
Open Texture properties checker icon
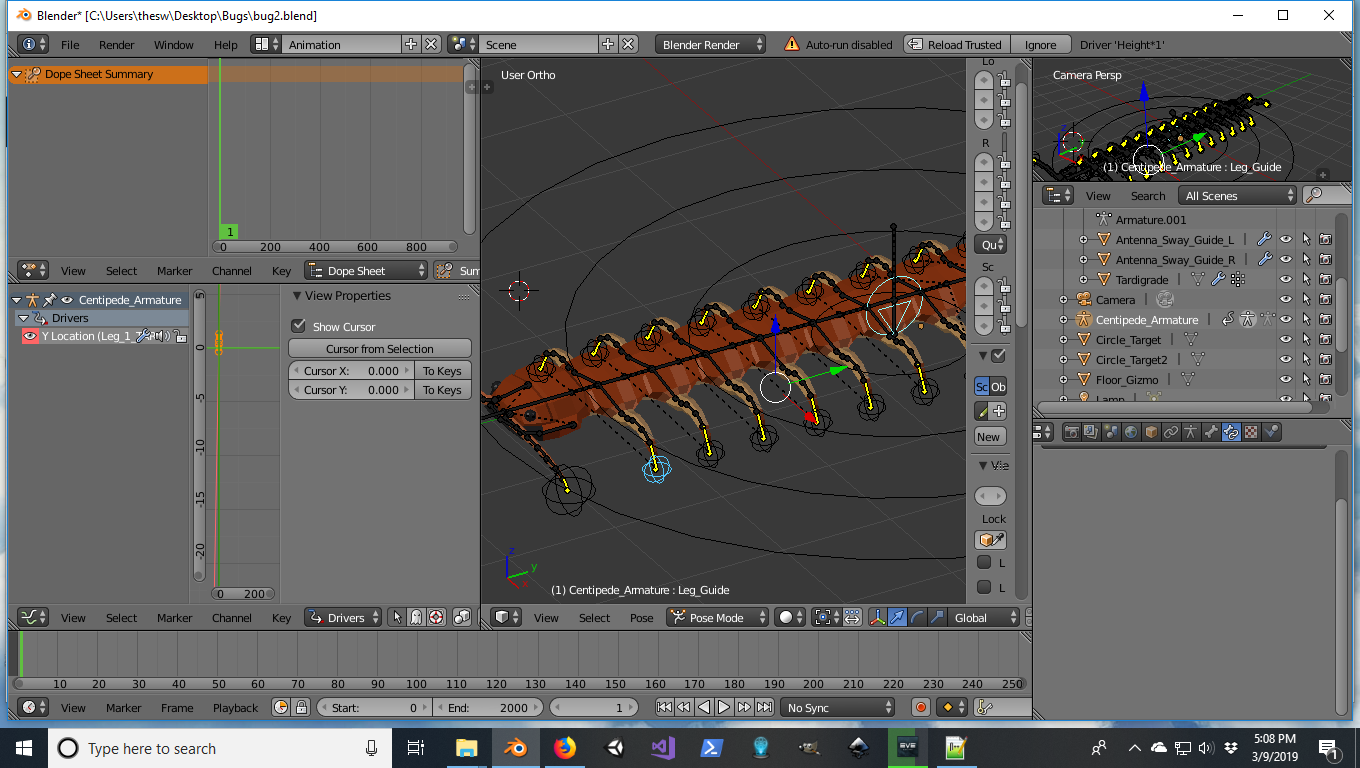[x=1251, y=432]
